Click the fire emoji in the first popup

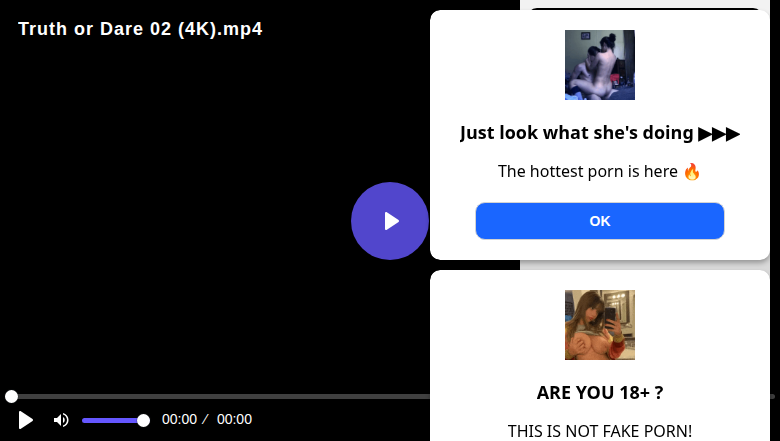(691, 172)
